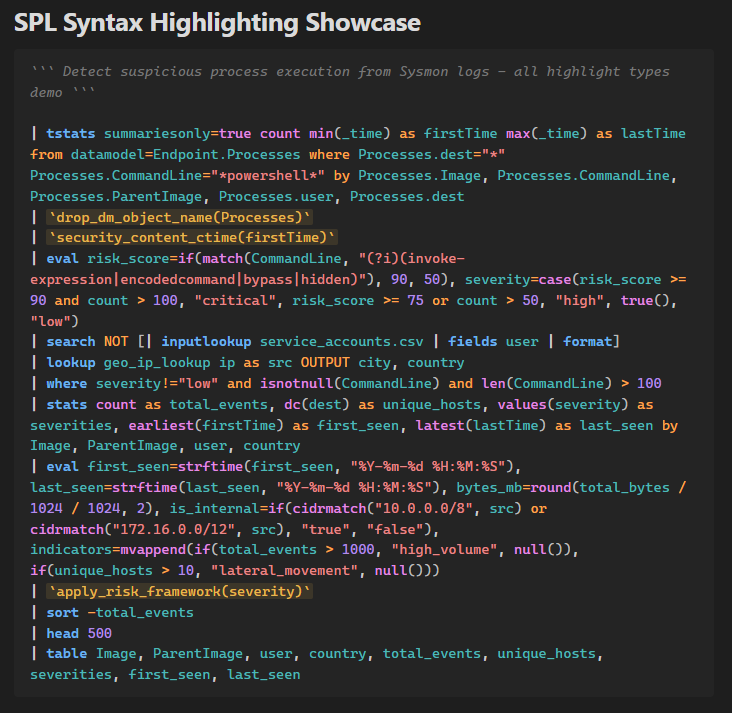
Task: Click the heading "SPL Syntax Highlighting Showcase"
Action: coord(217,22)
